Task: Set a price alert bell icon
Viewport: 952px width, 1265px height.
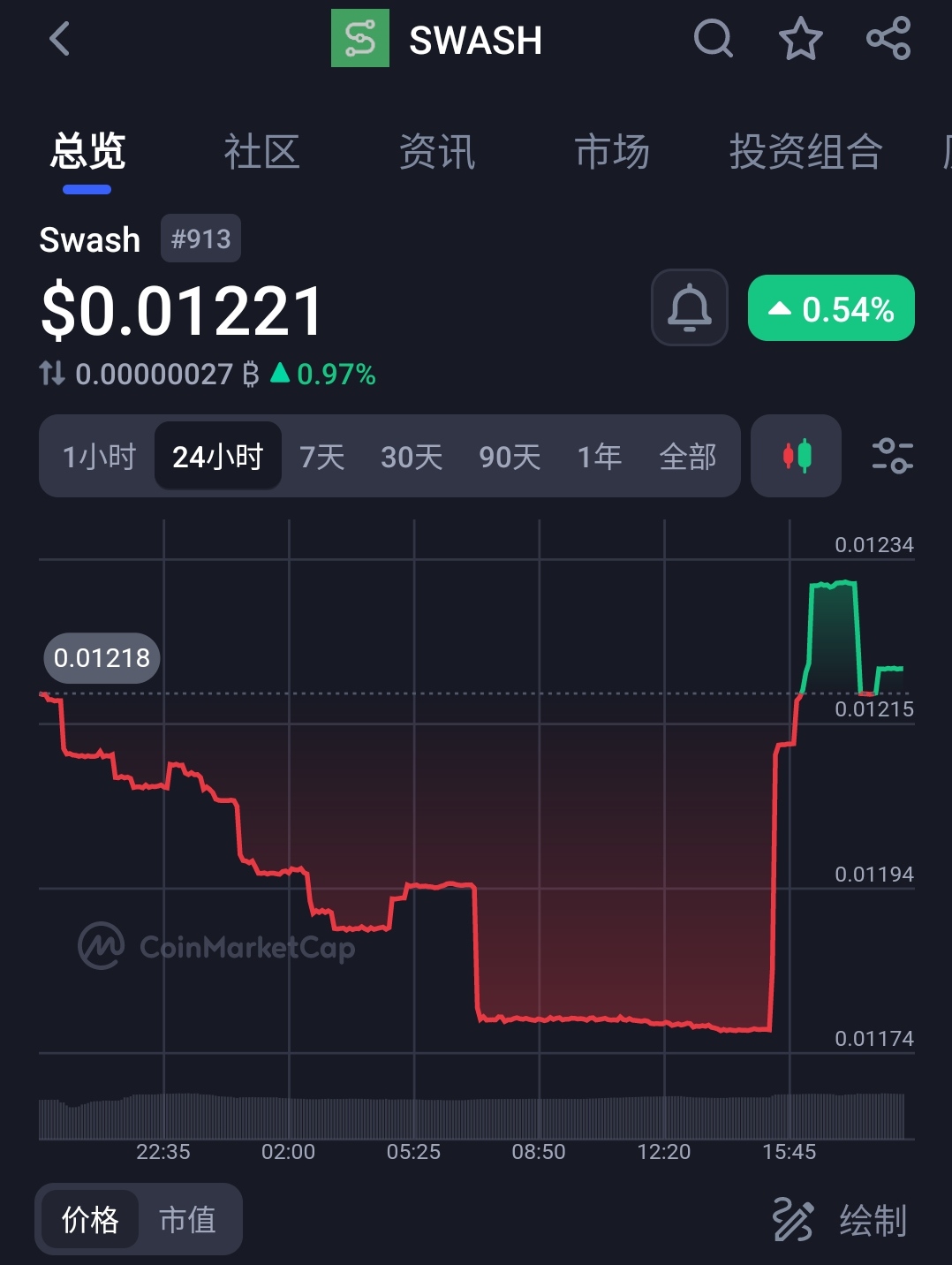Action: tap(690, 307)
